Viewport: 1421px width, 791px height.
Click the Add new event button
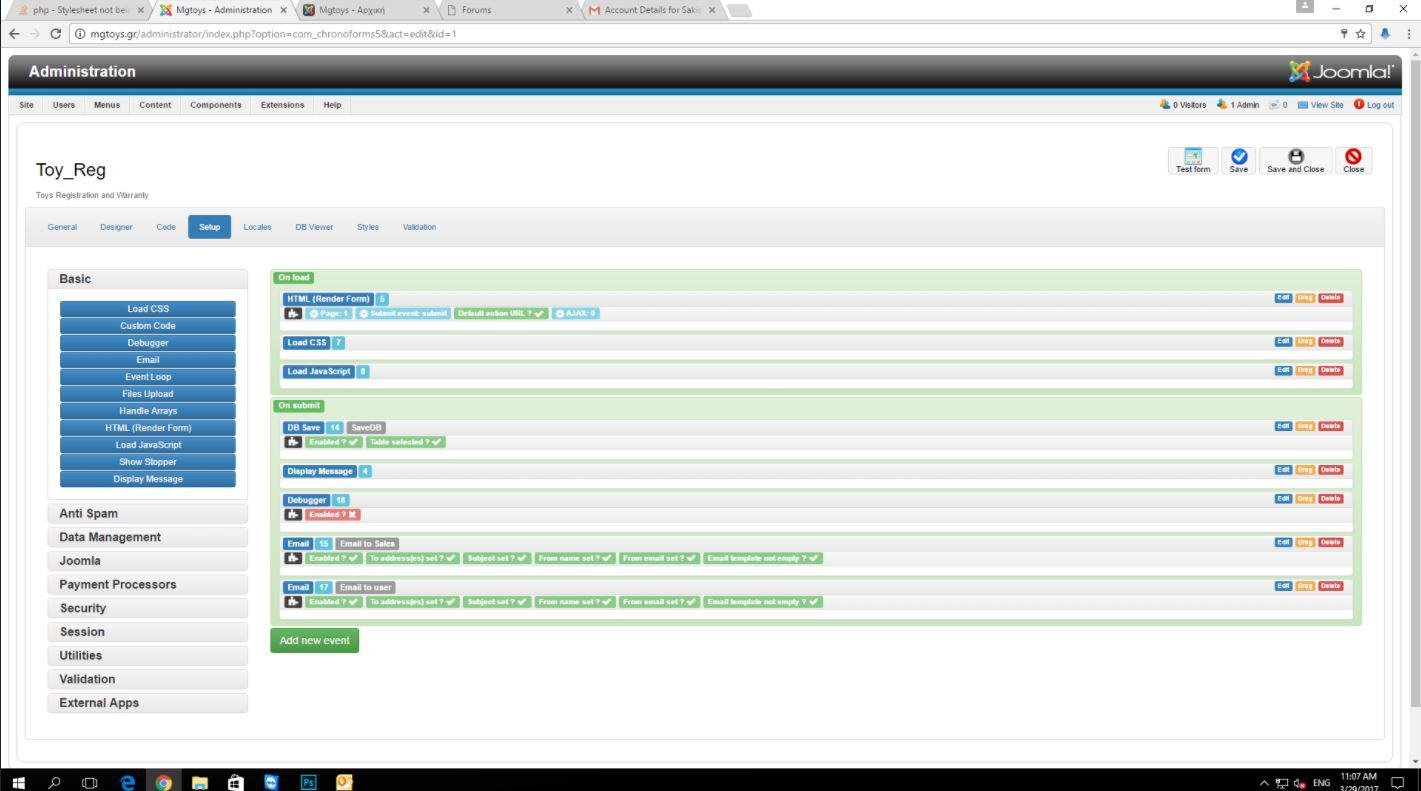pyautogui.click(x=314, y=641)
